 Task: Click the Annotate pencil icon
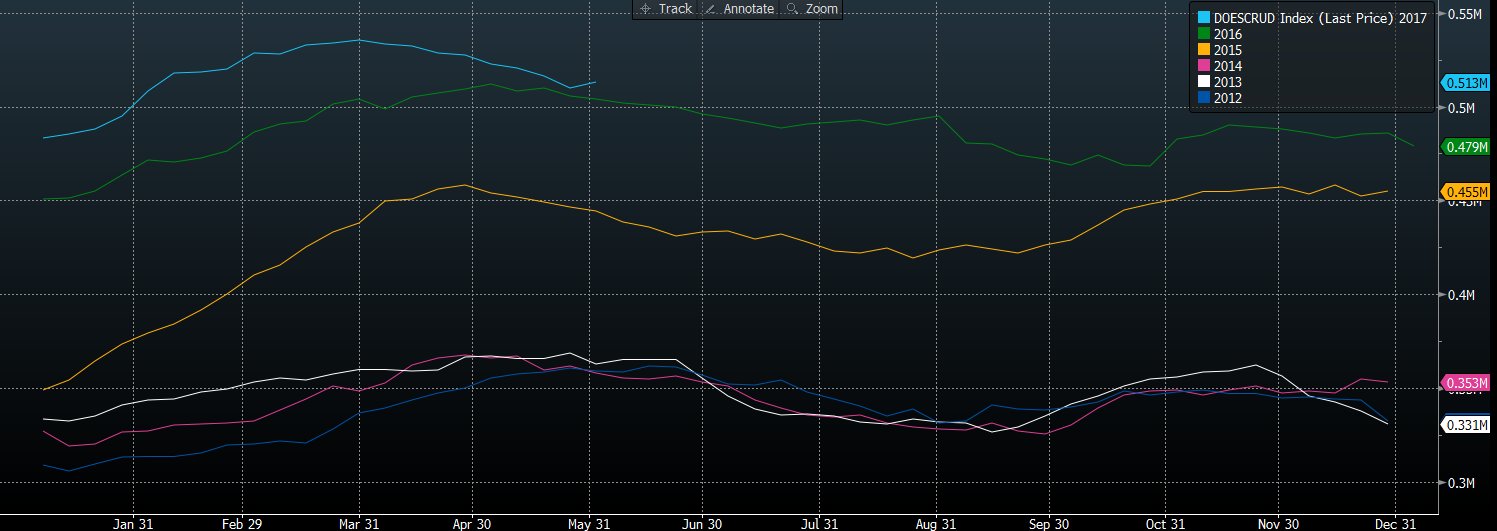pyautogui.click(x=710, y=9)
